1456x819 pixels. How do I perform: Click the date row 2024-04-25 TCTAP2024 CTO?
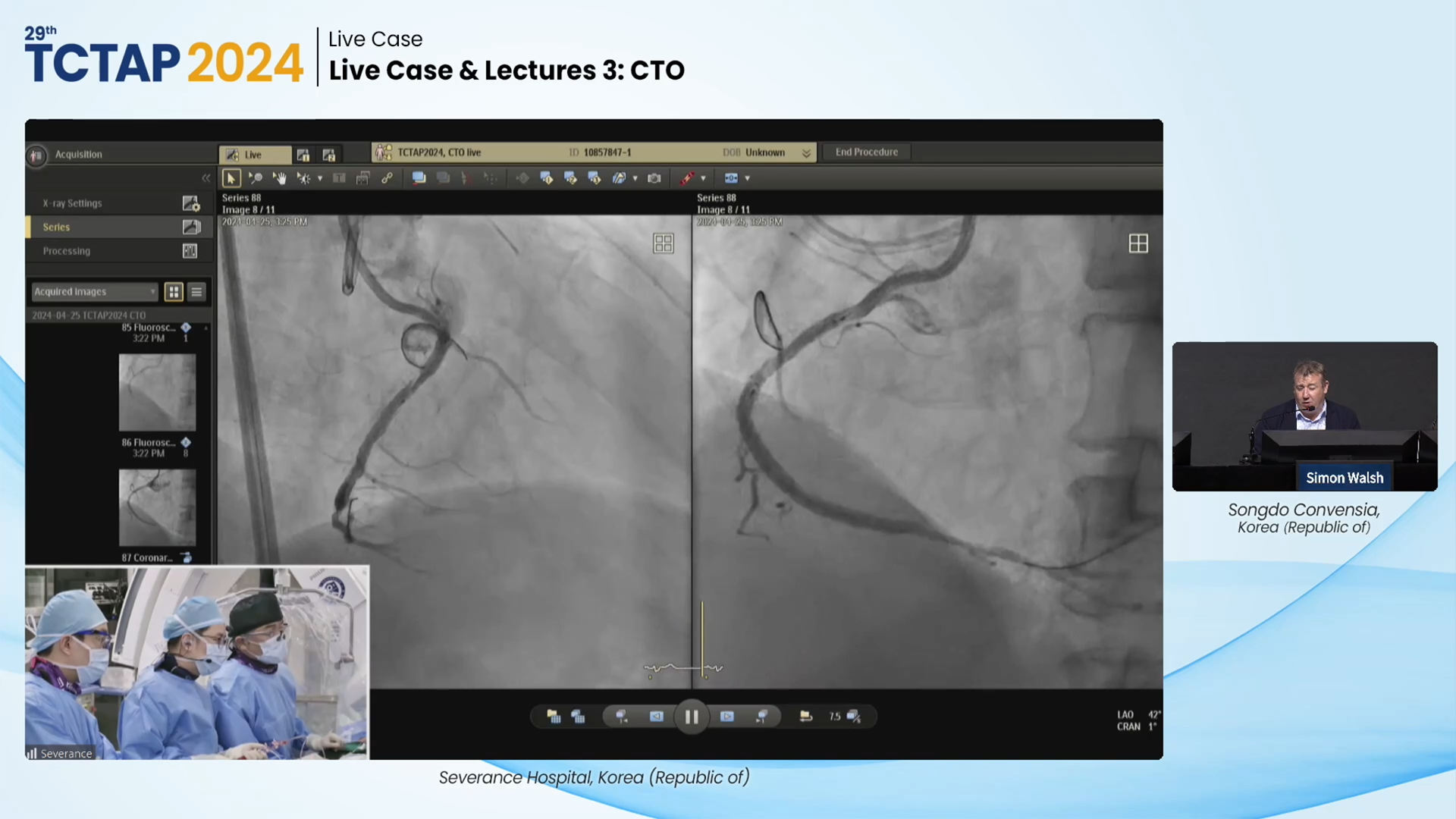(x=89, y=315)
